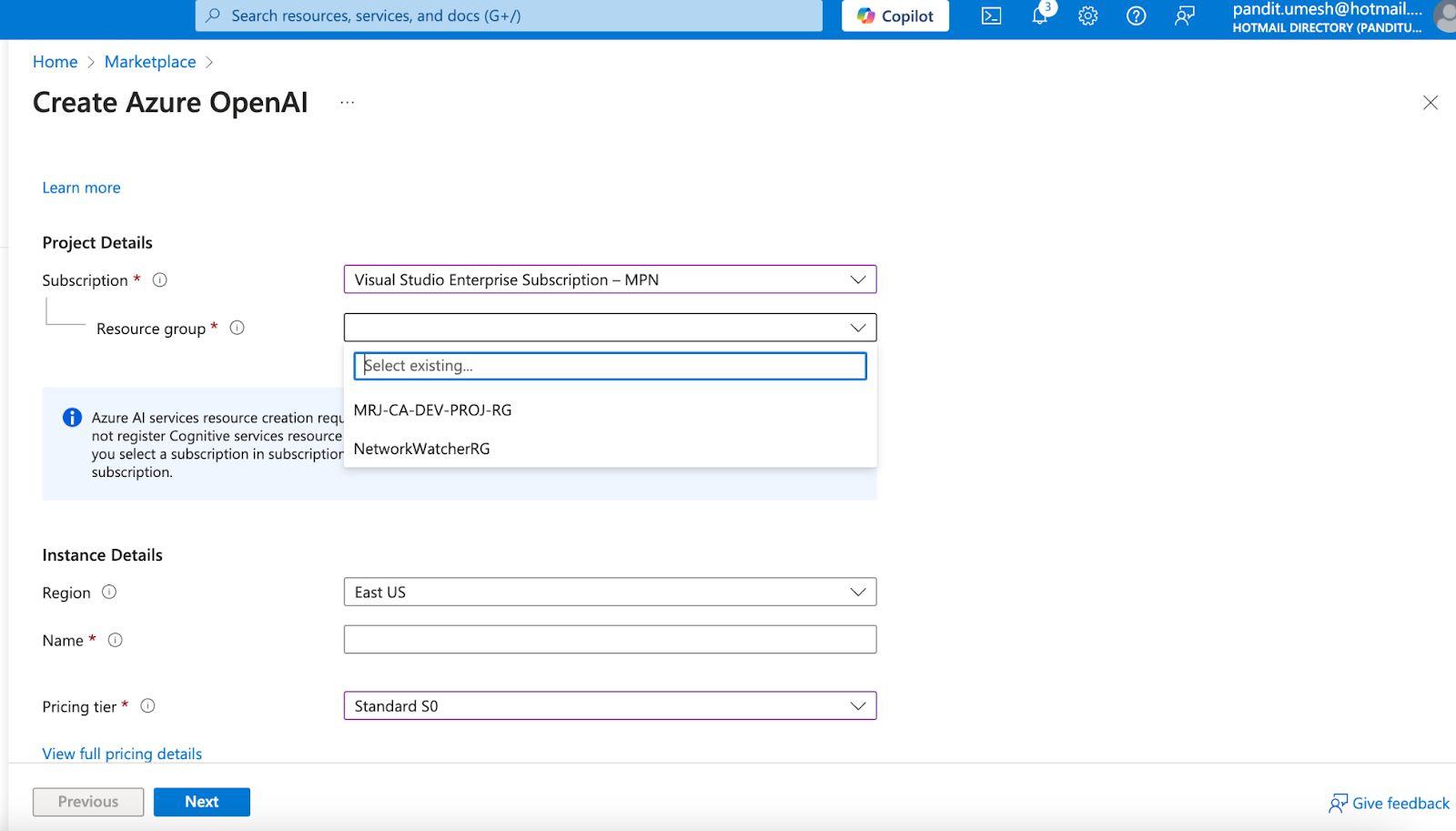Click the Previous button

(x=88, y=802)
